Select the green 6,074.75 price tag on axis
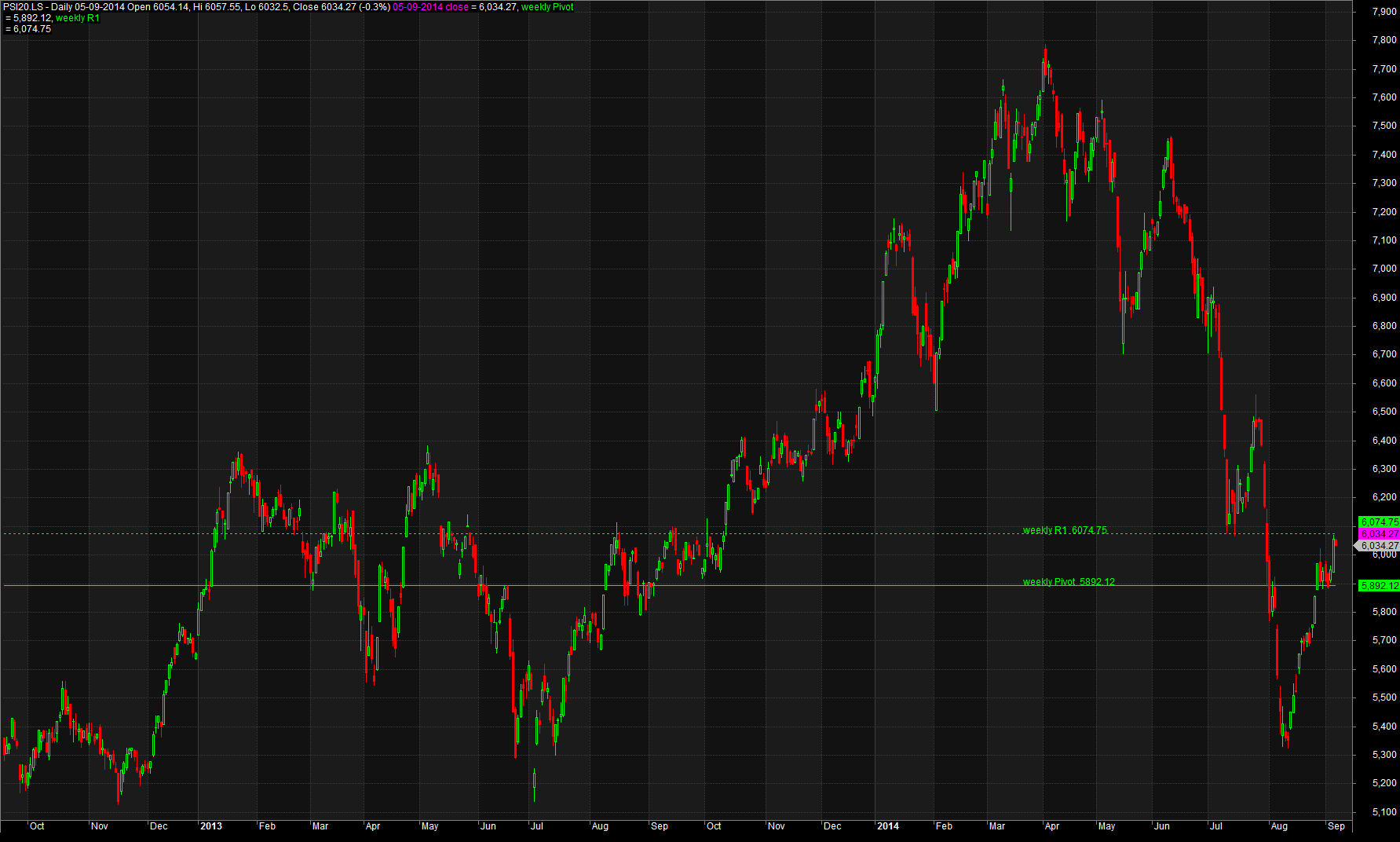 [x=1379, y=522]
